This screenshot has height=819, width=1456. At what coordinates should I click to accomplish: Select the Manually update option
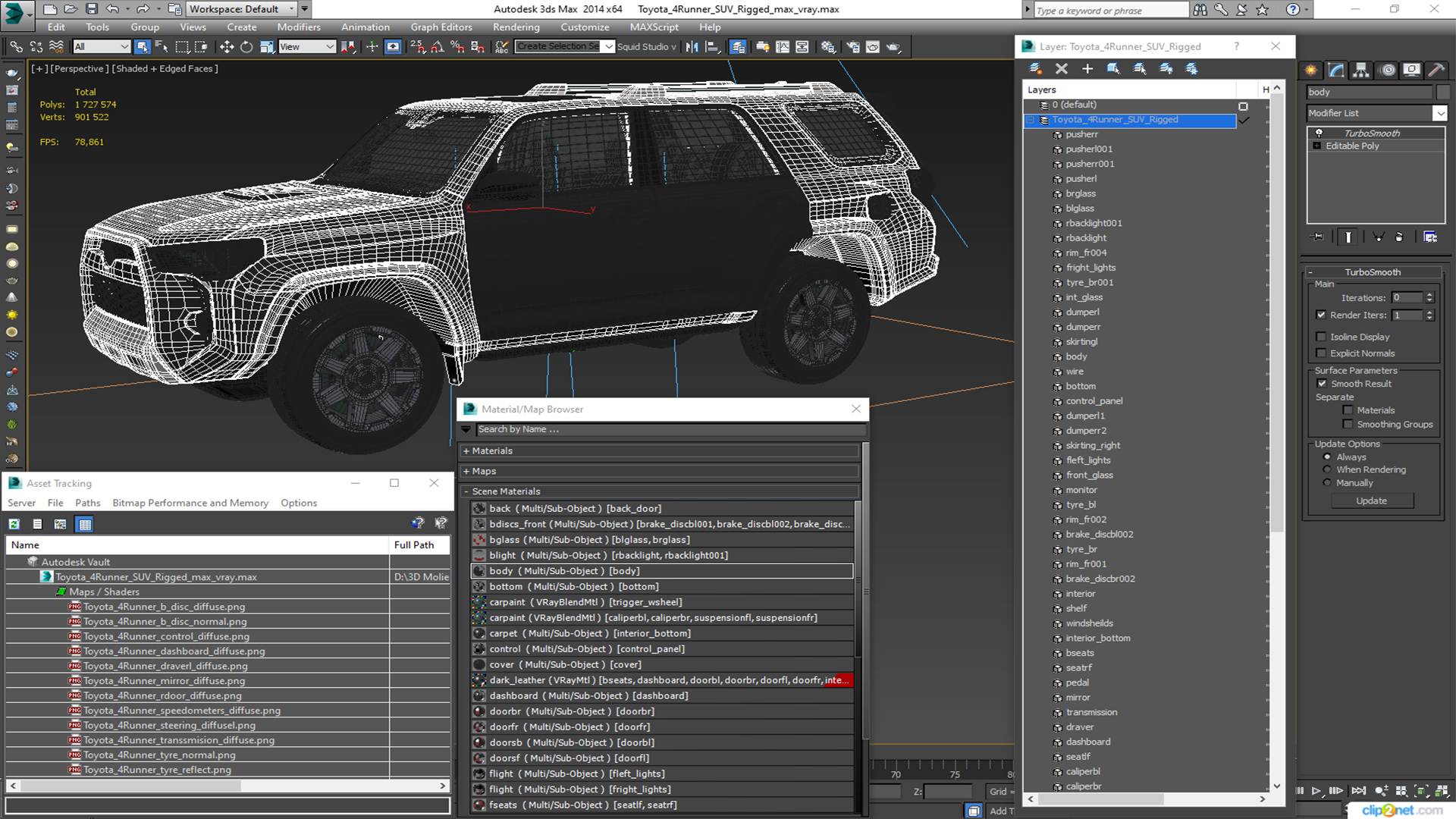click(x=1327, y=483)
